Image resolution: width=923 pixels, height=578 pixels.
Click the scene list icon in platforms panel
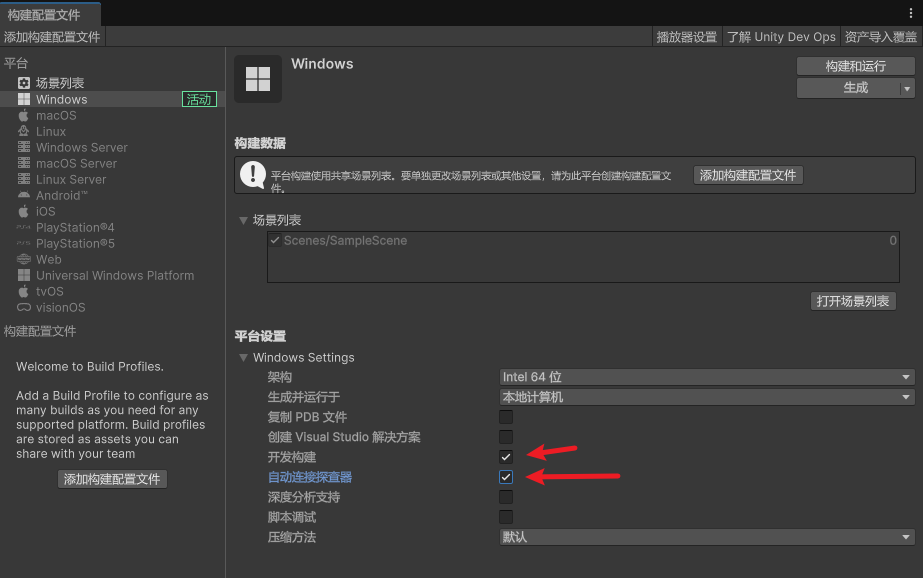click(x=24, y=83)
